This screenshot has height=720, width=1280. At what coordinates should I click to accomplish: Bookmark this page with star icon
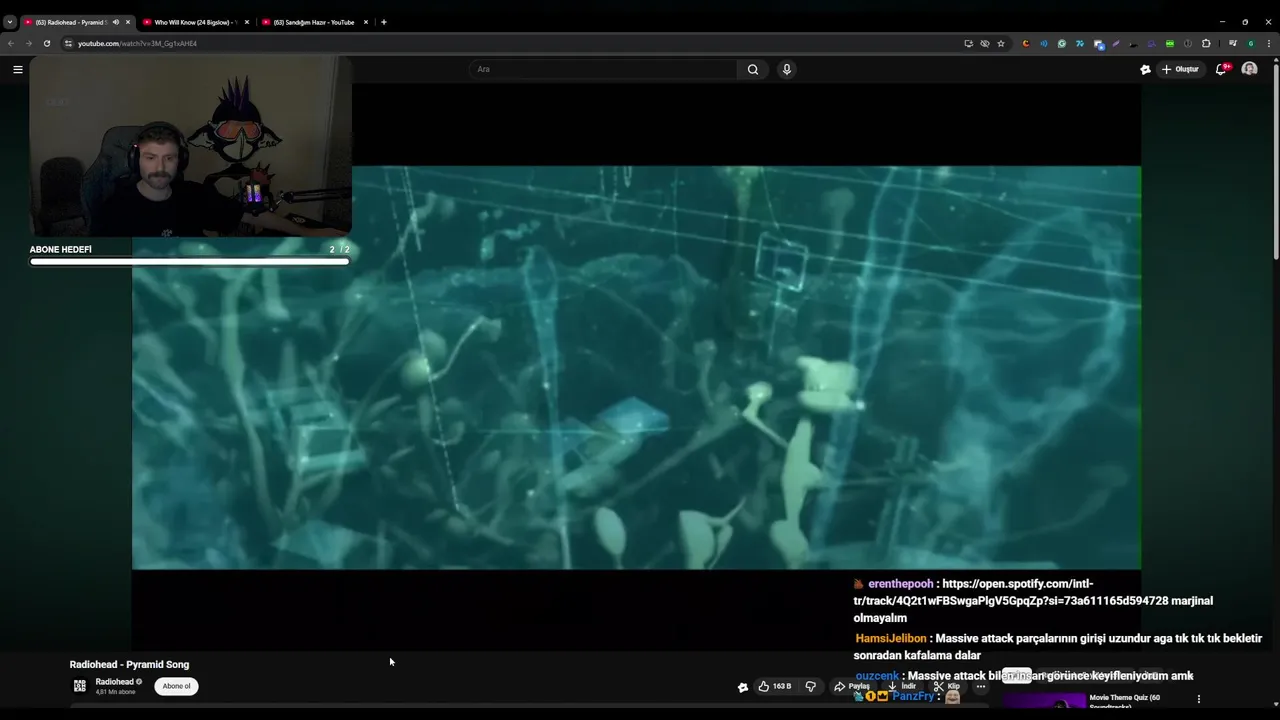(1001, 44)
